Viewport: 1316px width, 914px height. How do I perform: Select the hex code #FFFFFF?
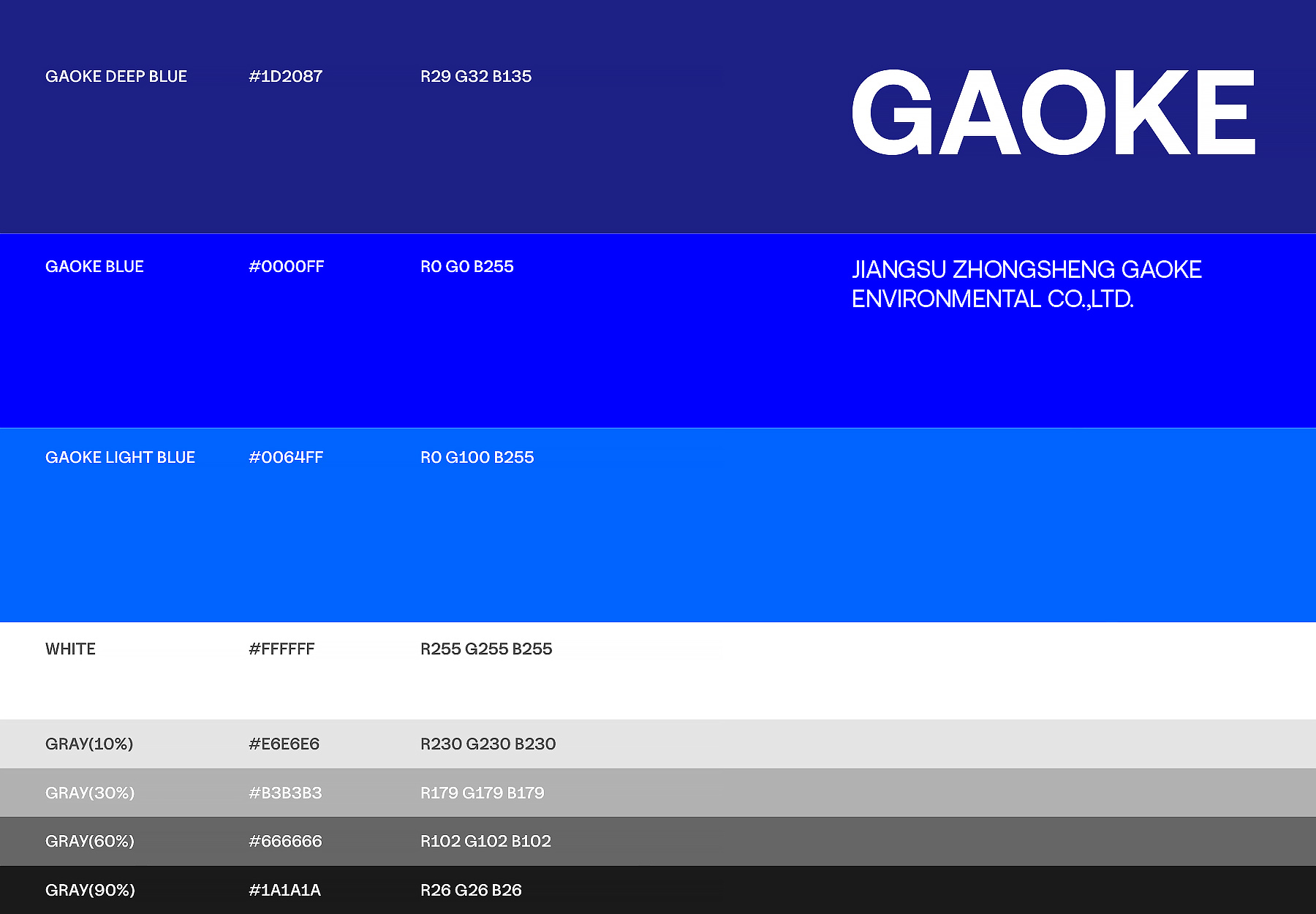(281, 649)
